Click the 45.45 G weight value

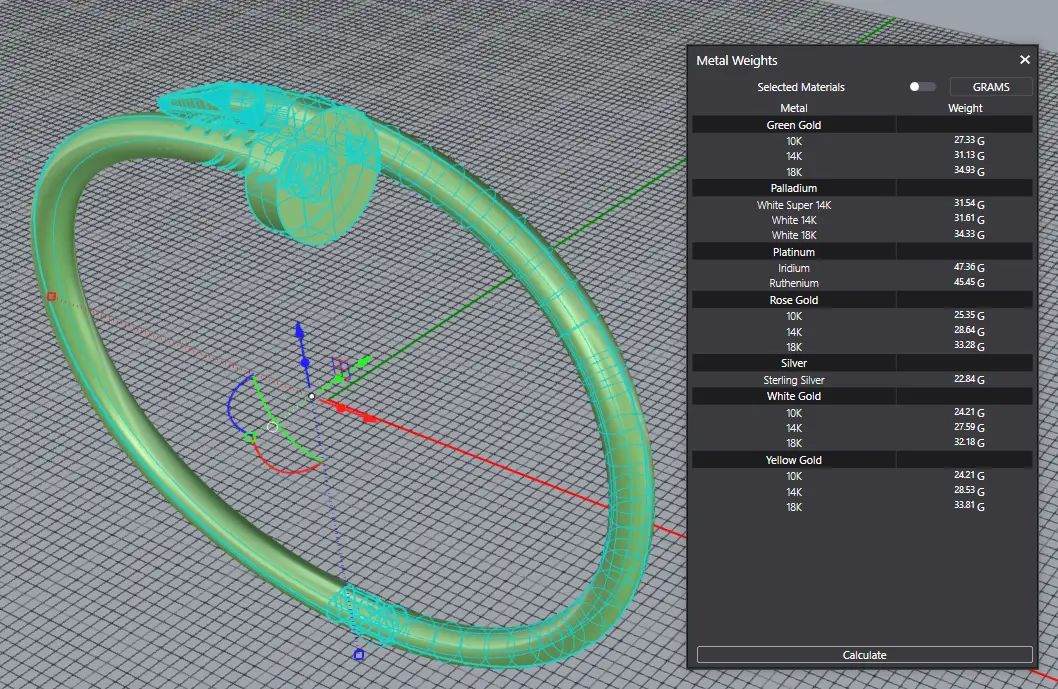(x=969, y=282)
